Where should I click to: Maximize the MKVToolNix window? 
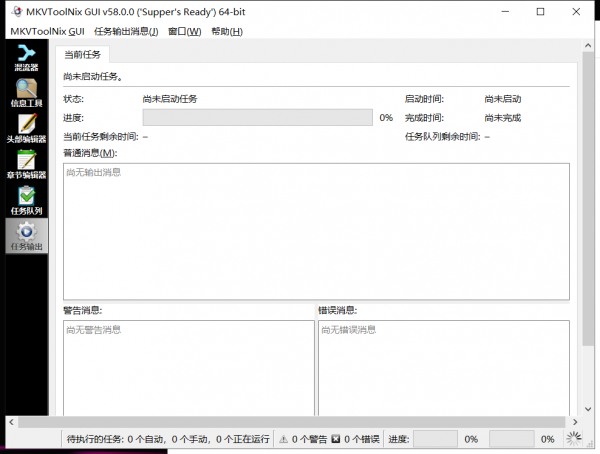coord(540,12)
